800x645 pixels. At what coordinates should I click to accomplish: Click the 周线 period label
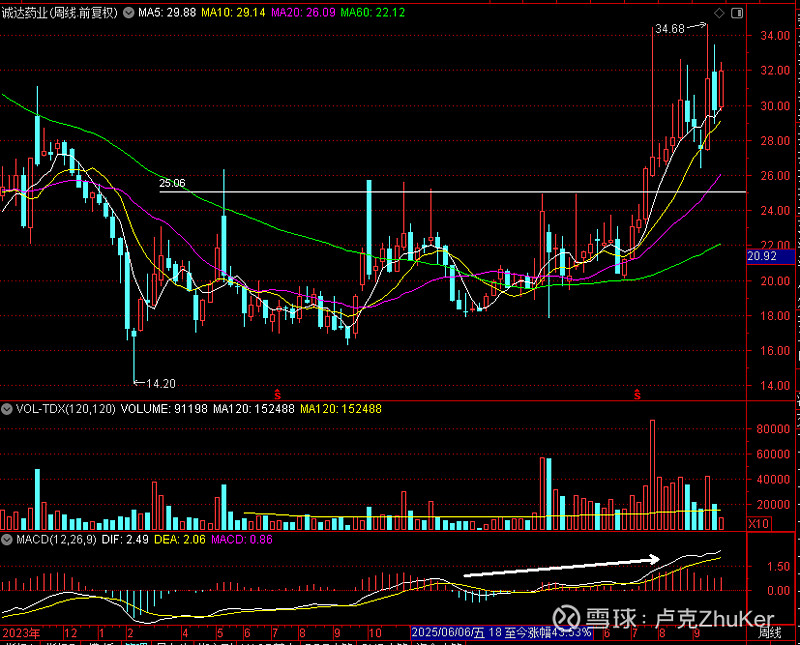tap(770, 633)
